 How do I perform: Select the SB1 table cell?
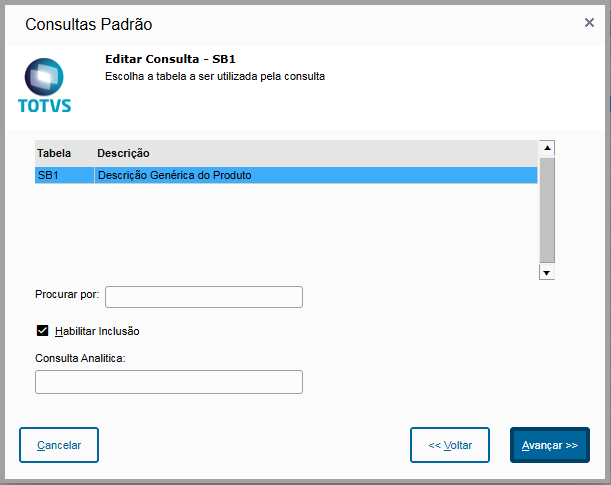[65, 175]
